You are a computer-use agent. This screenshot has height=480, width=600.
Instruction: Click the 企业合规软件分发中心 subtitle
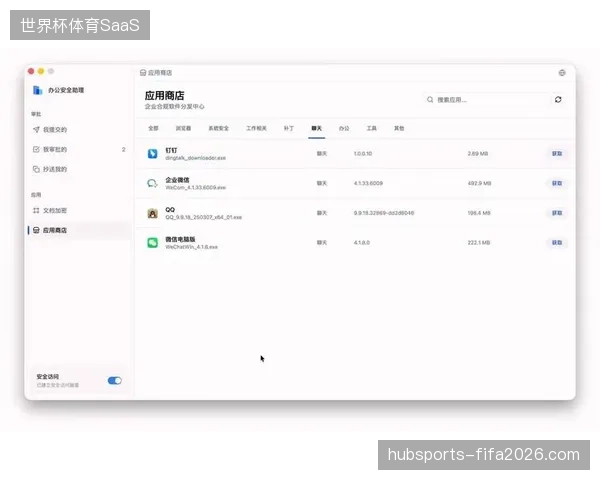pyautogui.click(x=174, y=106)
